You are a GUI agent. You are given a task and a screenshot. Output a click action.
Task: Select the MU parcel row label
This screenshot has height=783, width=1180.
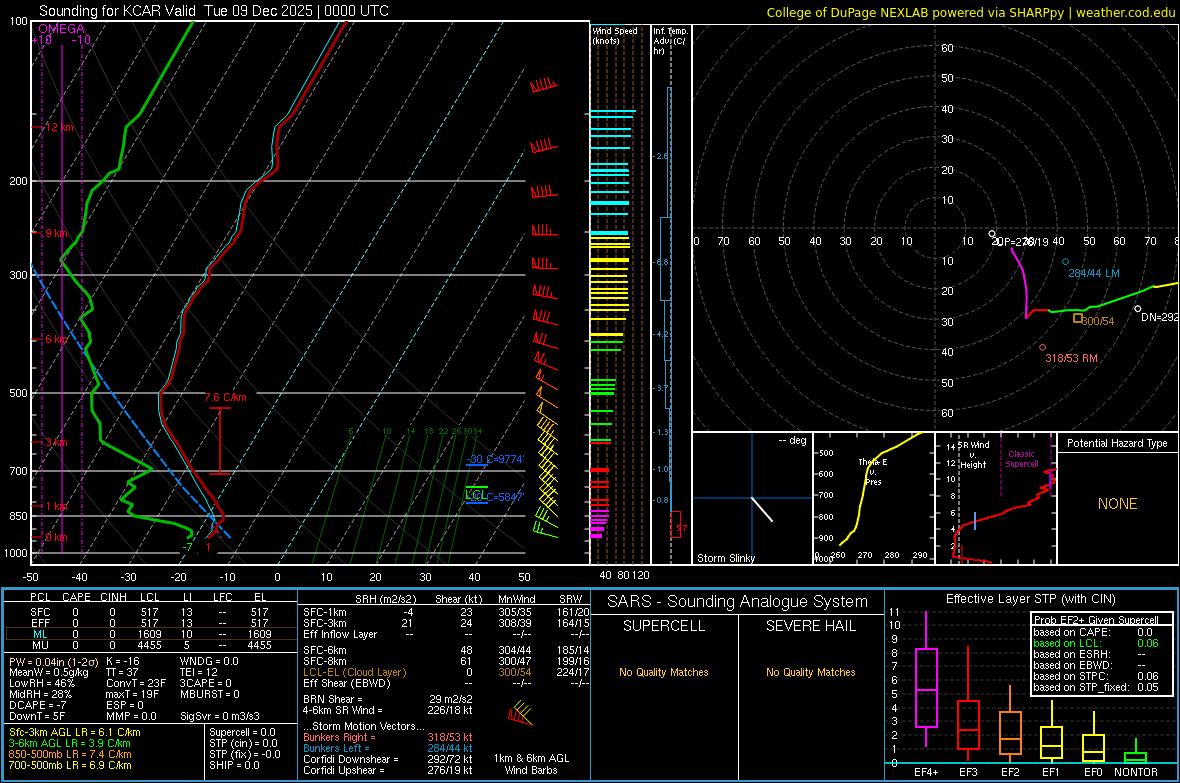[40, 645]
